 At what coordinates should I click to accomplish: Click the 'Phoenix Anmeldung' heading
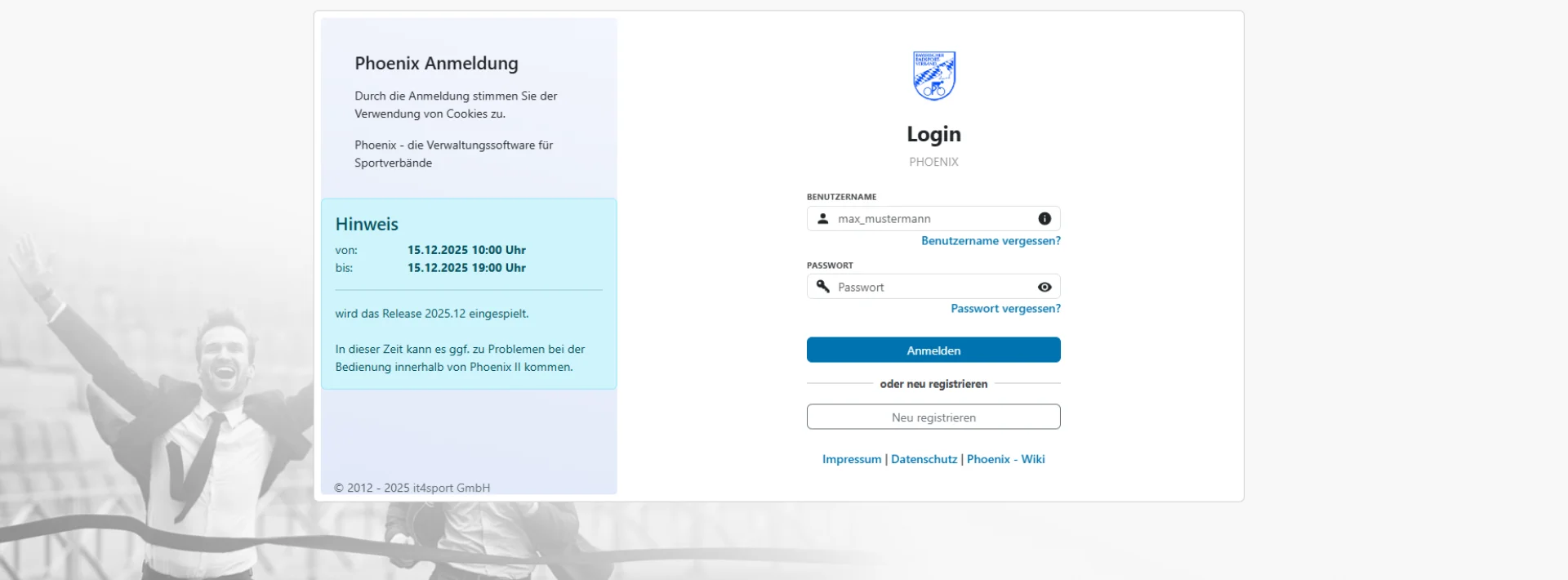tap(436, 63)
